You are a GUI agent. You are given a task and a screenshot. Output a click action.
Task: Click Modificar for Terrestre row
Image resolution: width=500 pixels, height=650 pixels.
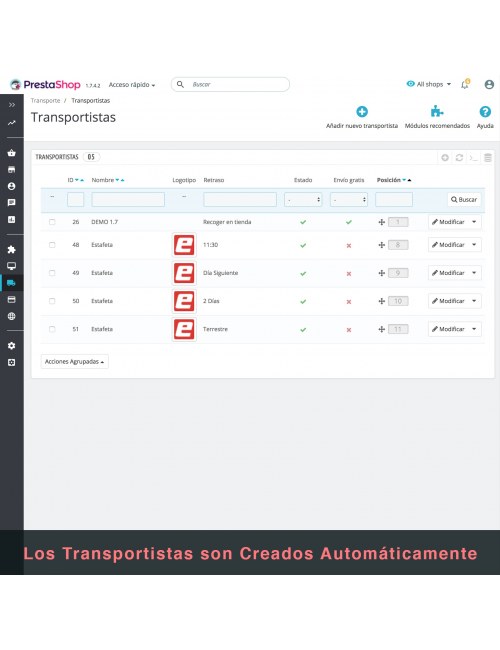[x=448, y=329]
